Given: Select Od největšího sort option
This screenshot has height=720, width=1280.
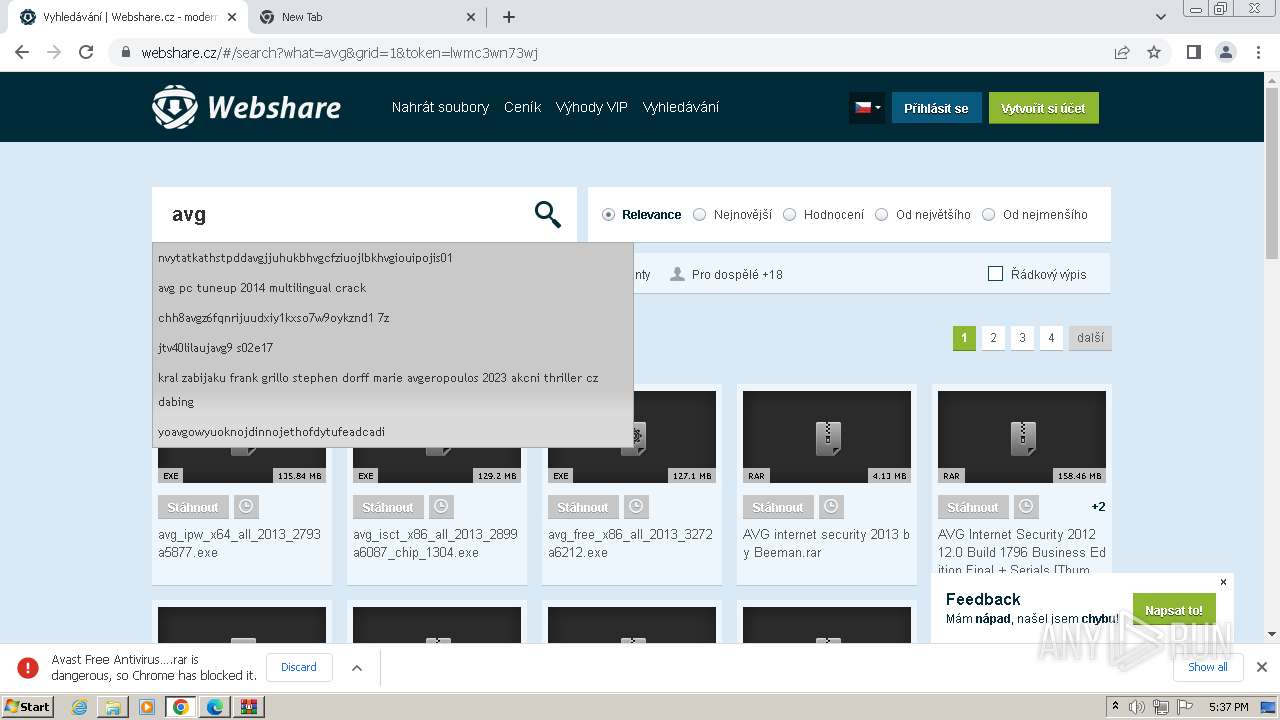Looking at the screenshot, I should tap(882, 215).
